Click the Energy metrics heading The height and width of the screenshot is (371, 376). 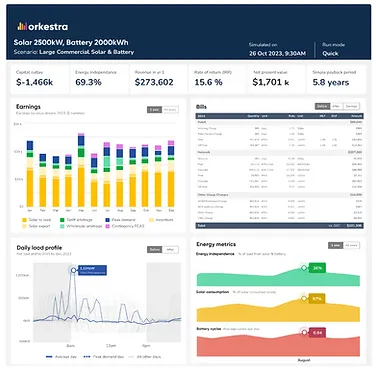coord(216,244)
